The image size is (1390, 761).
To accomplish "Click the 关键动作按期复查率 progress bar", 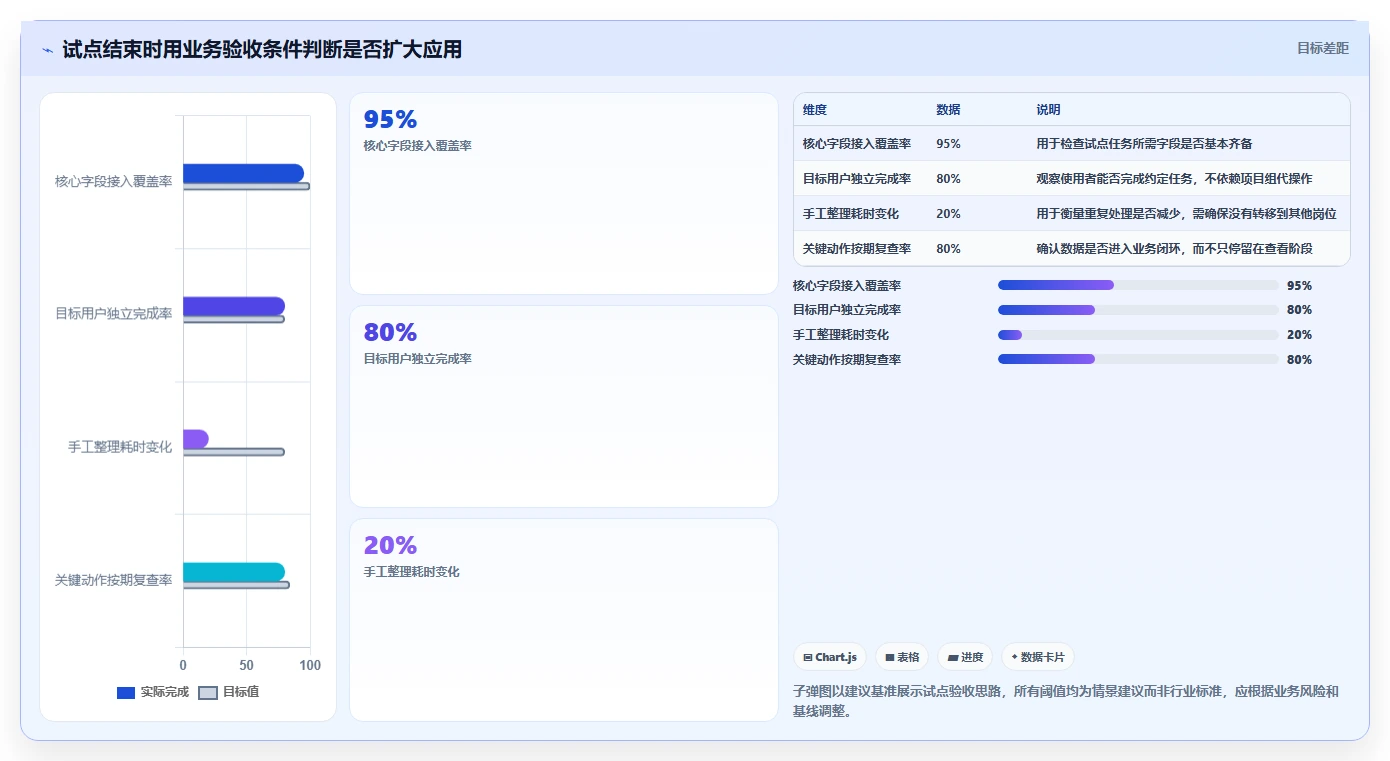I will point(1138,360).
